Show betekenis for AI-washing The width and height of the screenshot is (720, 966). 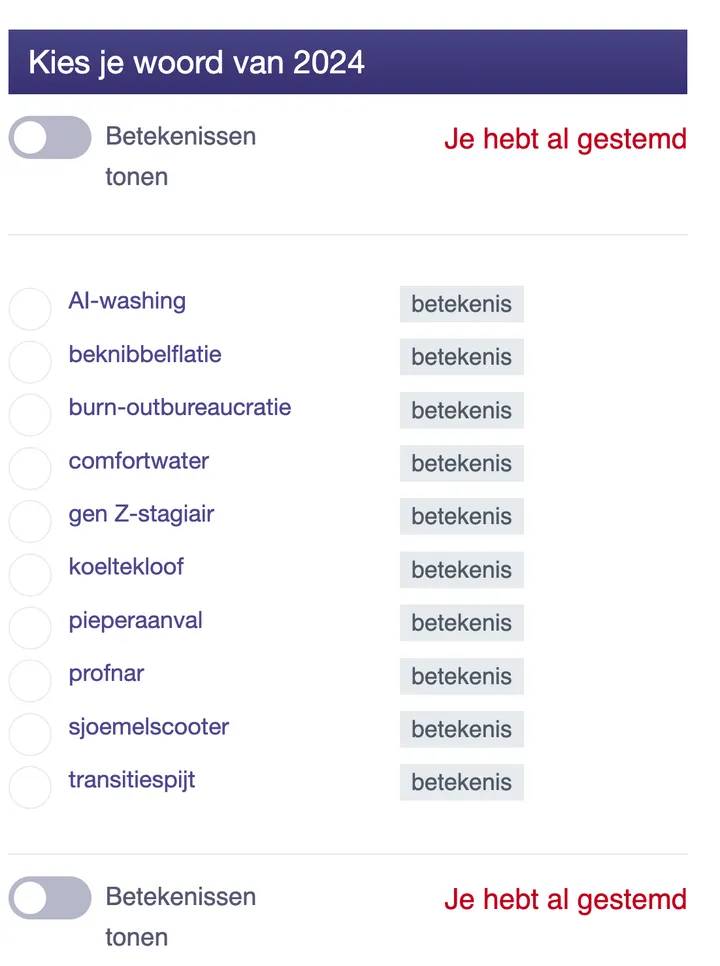[461, 304]
